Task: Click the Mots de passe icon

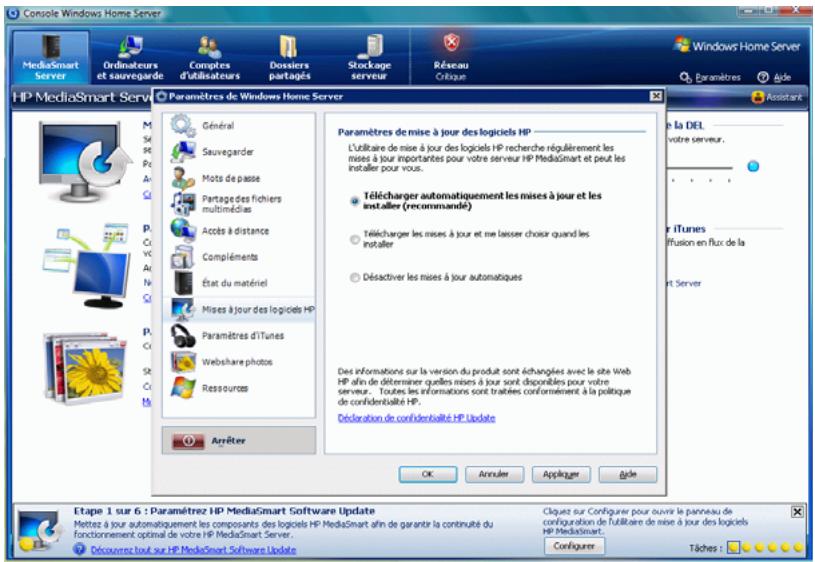Action: click(183, 178)
